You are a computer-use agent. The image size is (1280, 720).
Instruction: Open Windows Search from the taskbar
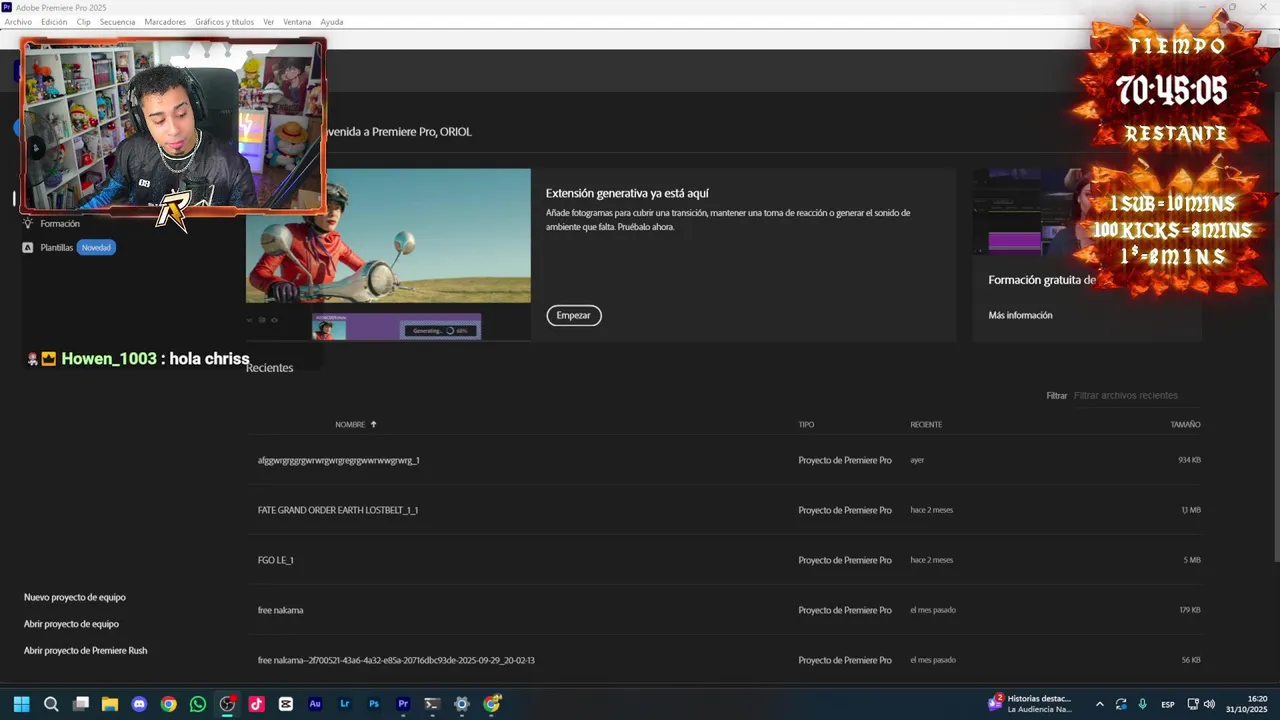coord(51,704)
